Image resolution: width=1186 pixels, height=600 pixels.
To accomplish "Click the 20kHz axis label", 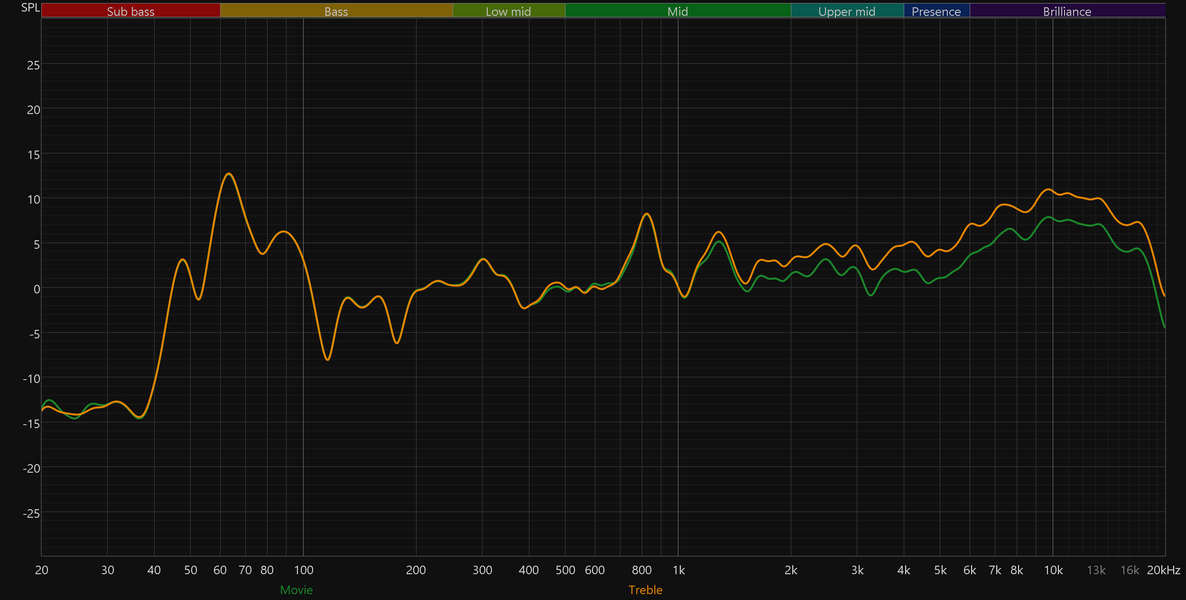I will point(1163,570).
